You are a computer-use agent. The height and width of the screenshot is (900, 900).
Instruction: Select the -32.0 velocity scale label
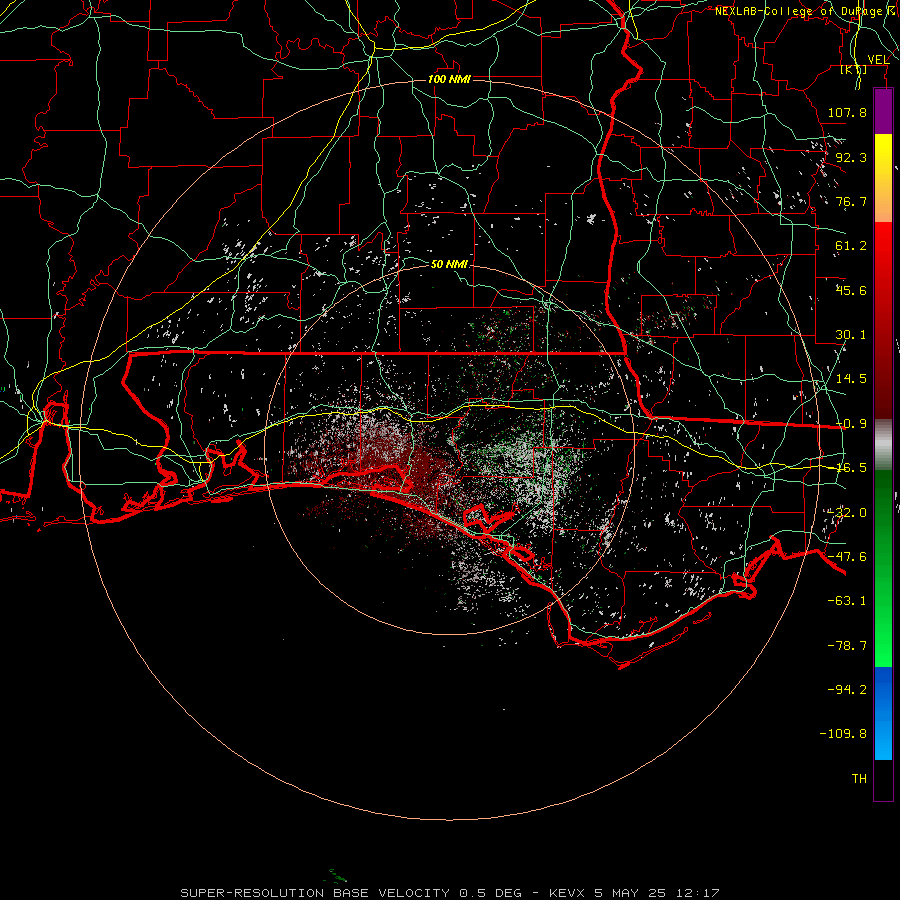click(x=847, y=513)
